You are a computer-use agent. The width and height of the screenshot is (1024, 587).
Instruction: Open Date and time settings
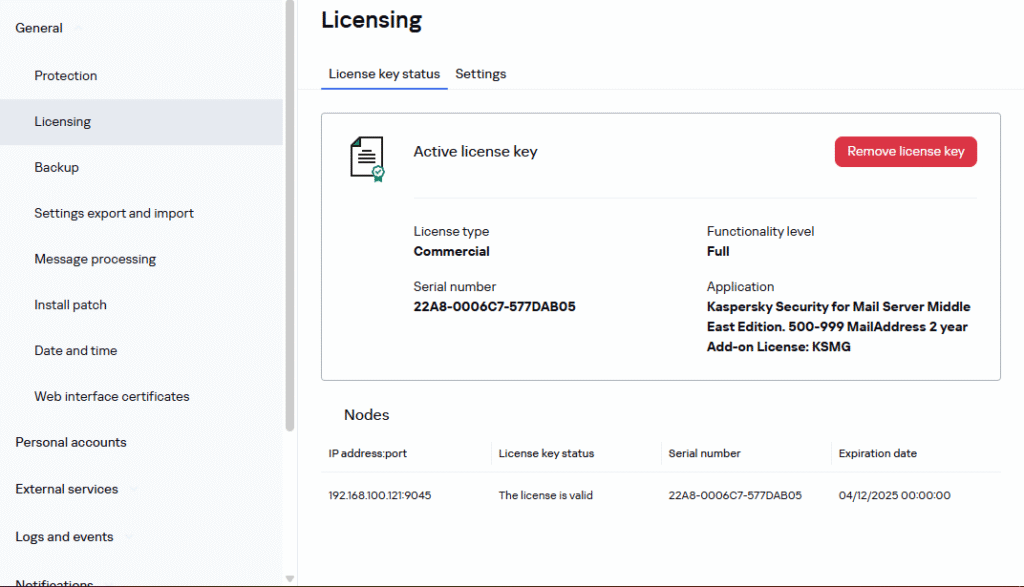tap(76, 351)
